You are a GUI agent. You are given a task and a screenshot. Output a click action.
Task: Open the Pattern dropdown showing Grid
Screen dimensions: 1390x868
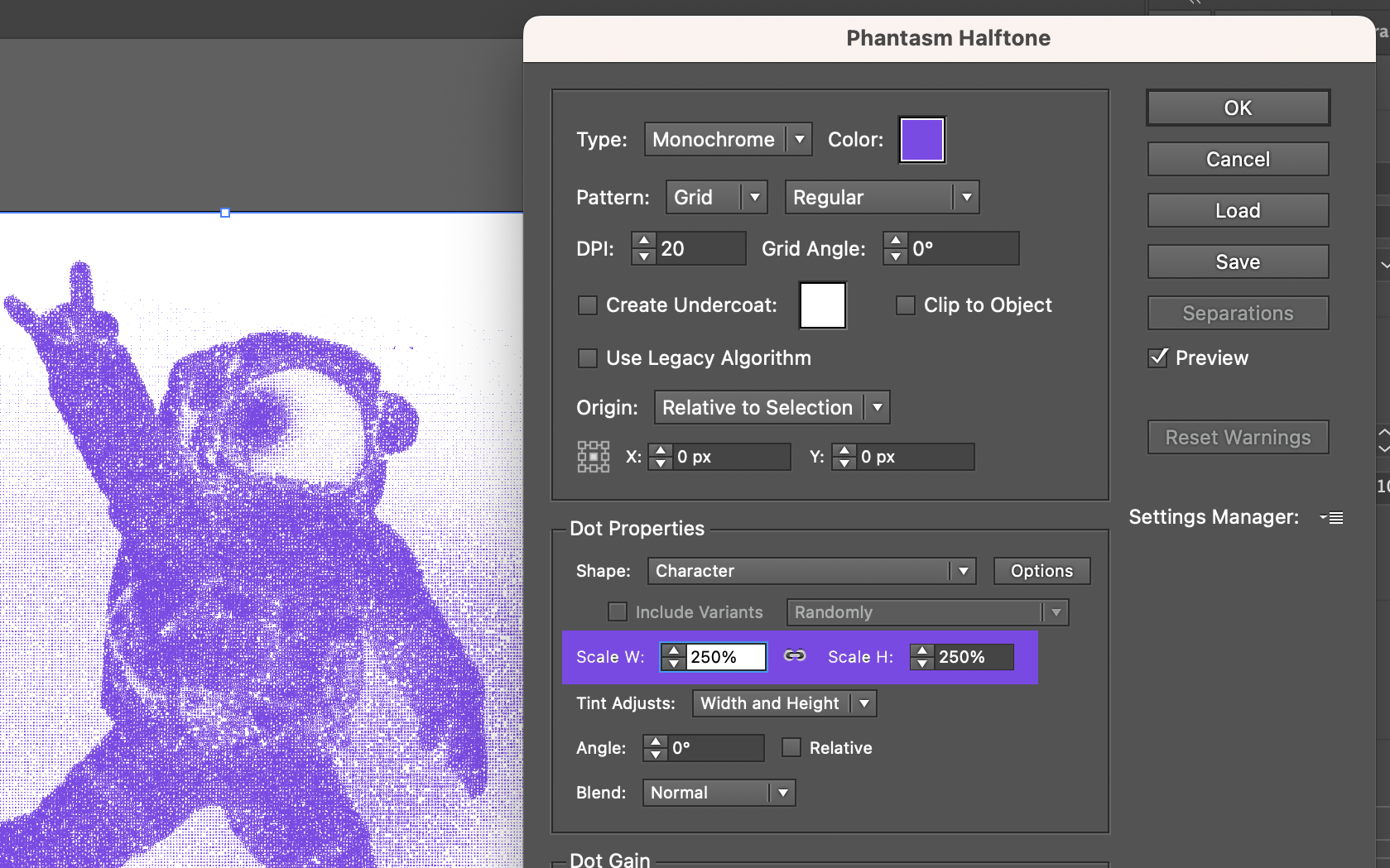pos(716,197)
